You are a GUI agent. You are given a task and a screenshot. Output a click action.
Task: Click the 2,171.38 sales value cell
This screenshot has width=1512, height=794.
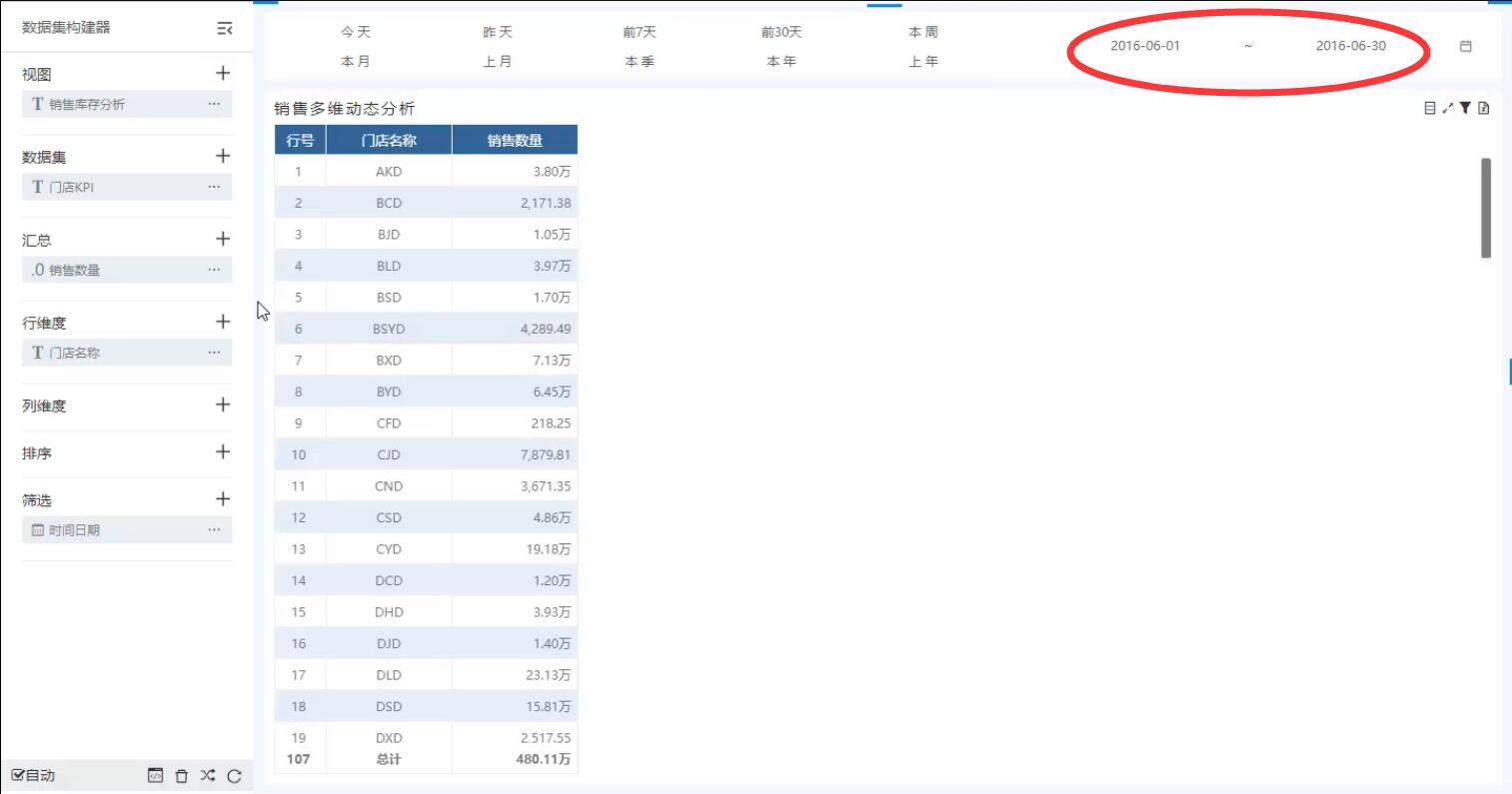515,203
